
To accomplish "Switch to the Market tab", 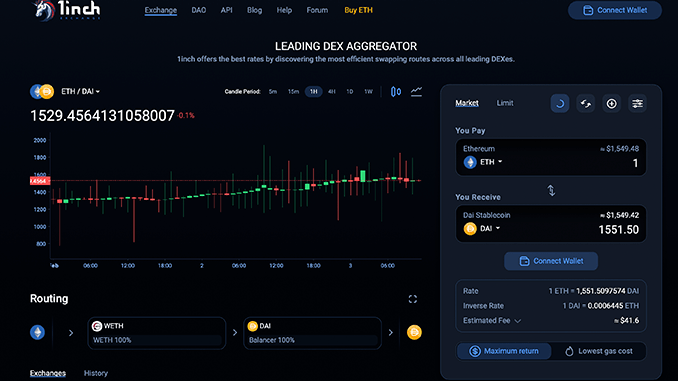I will click(x=467, y=103).
